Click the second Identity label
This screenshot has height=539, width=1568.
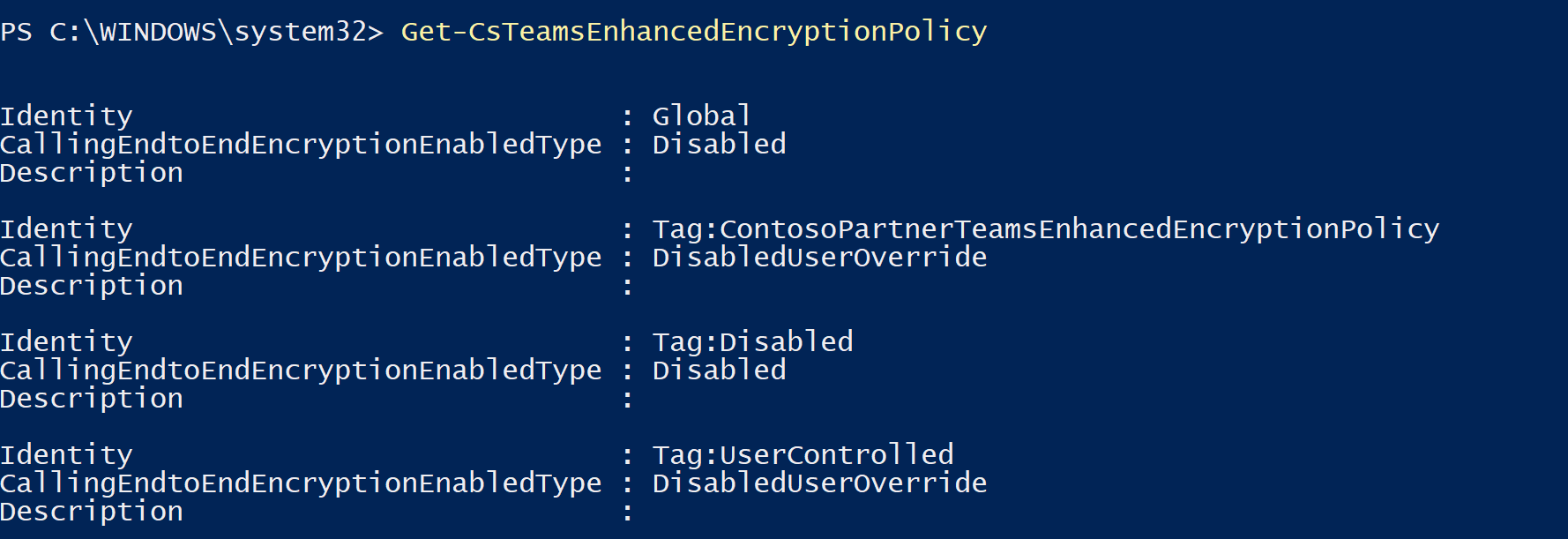[x=66, y=228]
